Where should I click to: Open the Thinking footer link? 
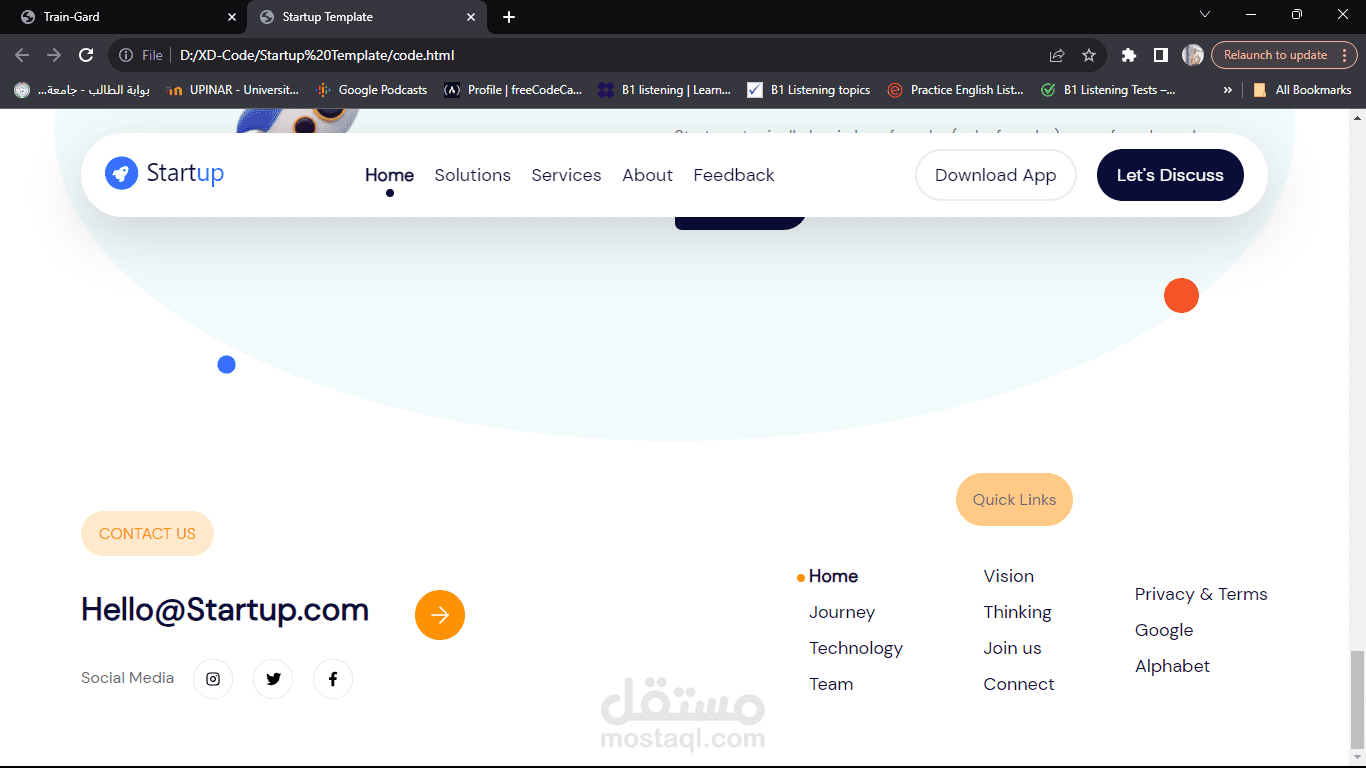tap(1017, 612)
